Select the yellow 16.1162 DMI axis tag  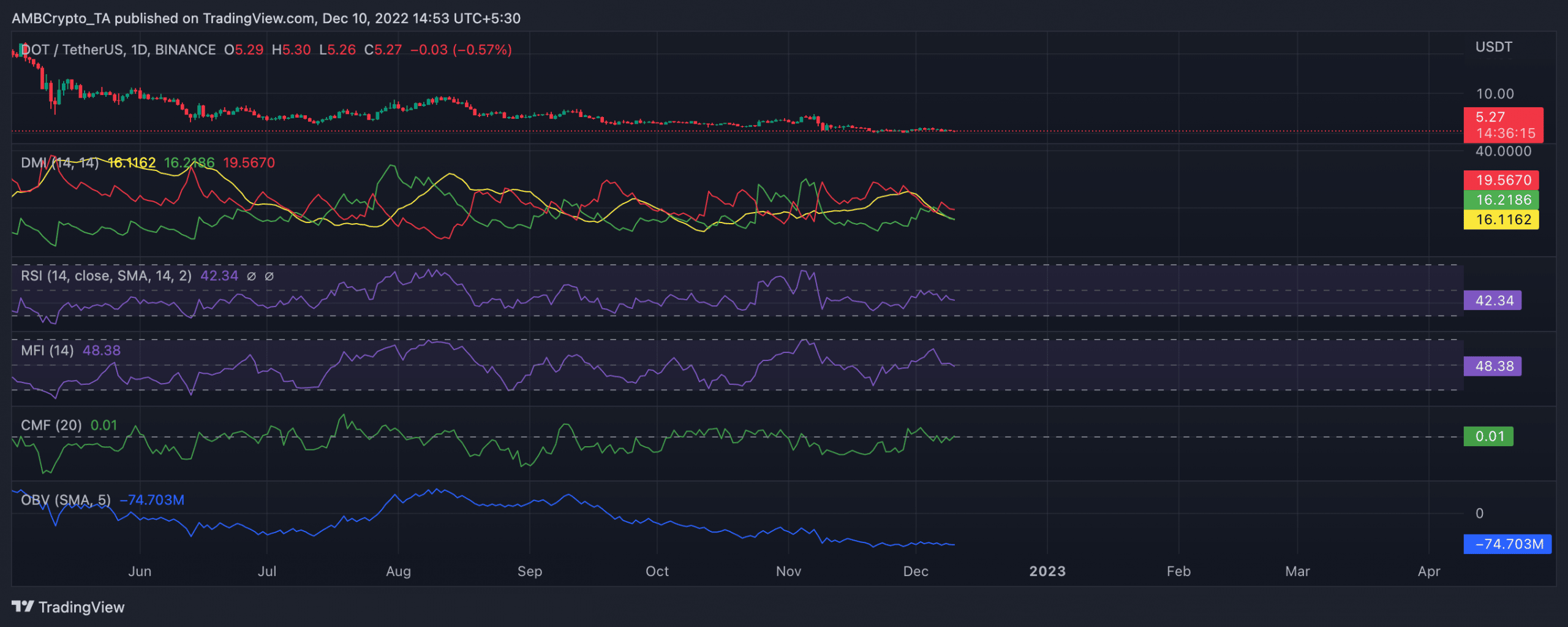click(x=1502, y=219)
